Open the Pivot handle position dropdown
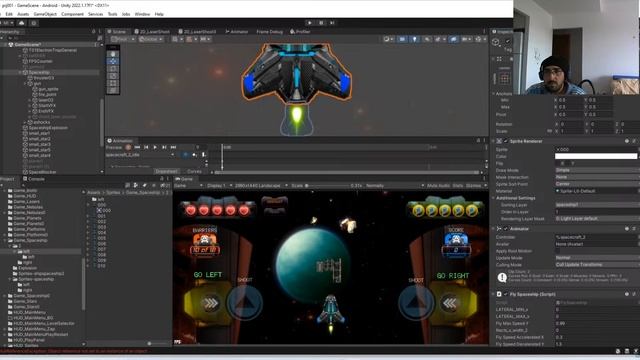The width and height of the screenshot is (640, 360). click(x=122, y=39)
